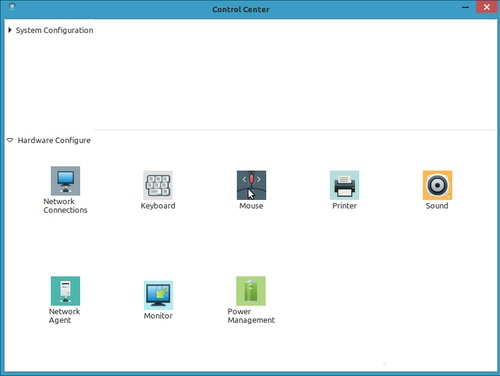The width and height of the screenshot is (500, 376).
Task: Select the Hardware Configure section label
Action: [x=54, y=140]
